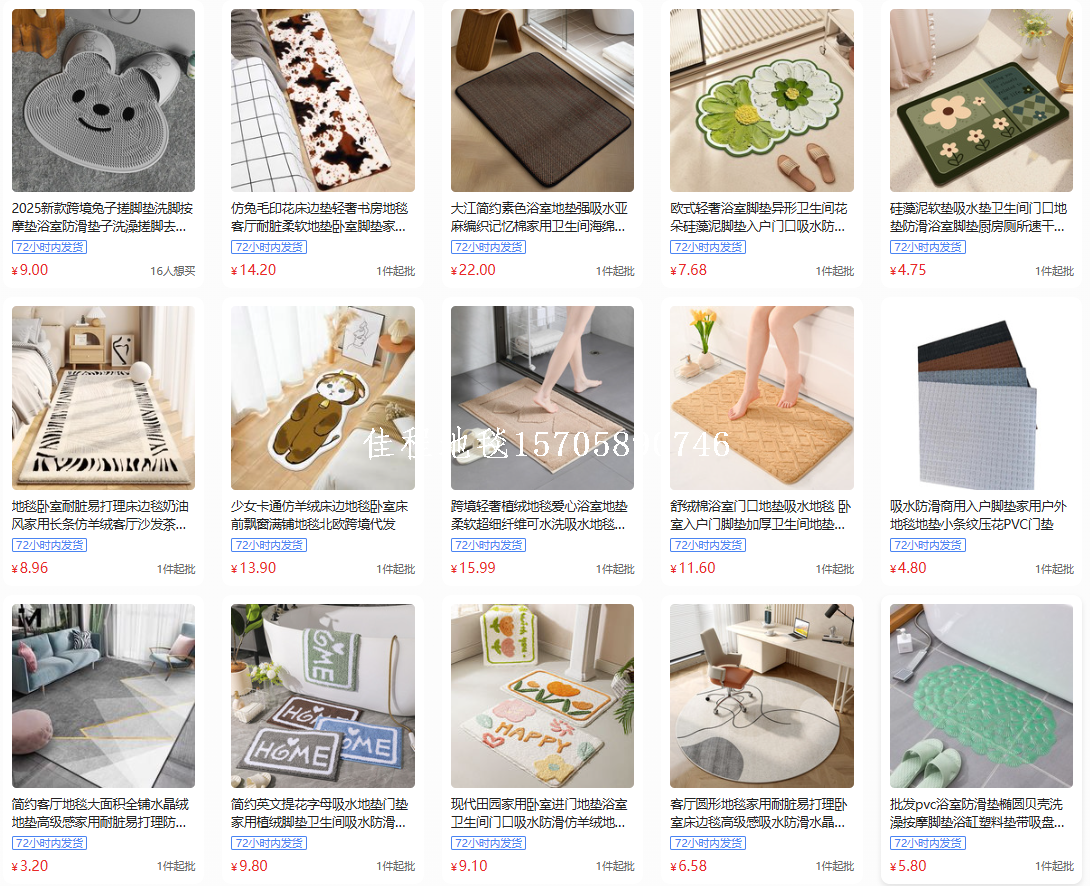Select the green flower-shaped diatom mat image
Viewport: 1090px width, 886px height.
click(762, 100)
